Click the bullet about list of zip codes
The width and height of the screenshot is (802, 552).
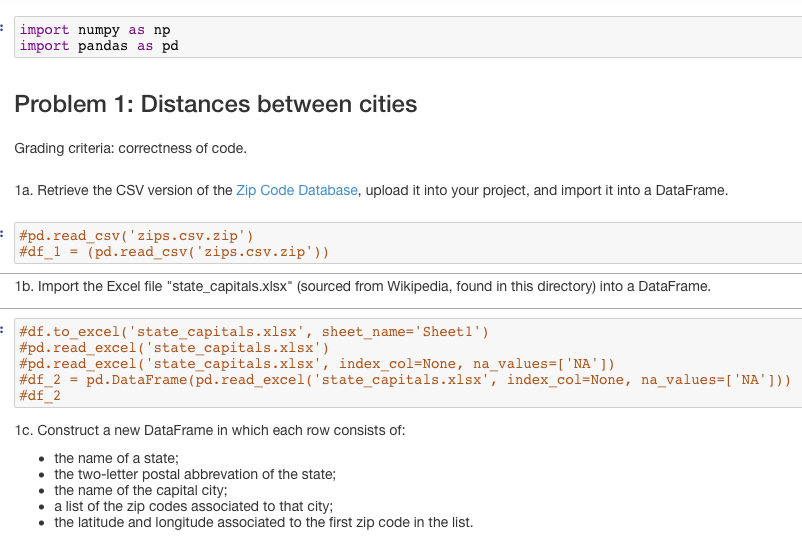pyautogui.click(x=193, y=506)
